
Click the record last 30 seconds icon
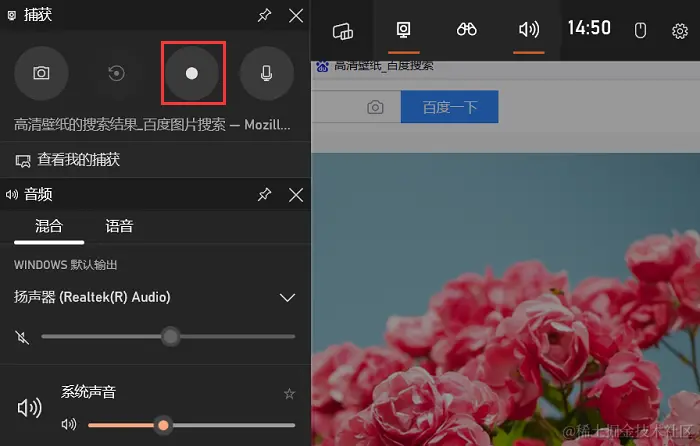(116, 73)
